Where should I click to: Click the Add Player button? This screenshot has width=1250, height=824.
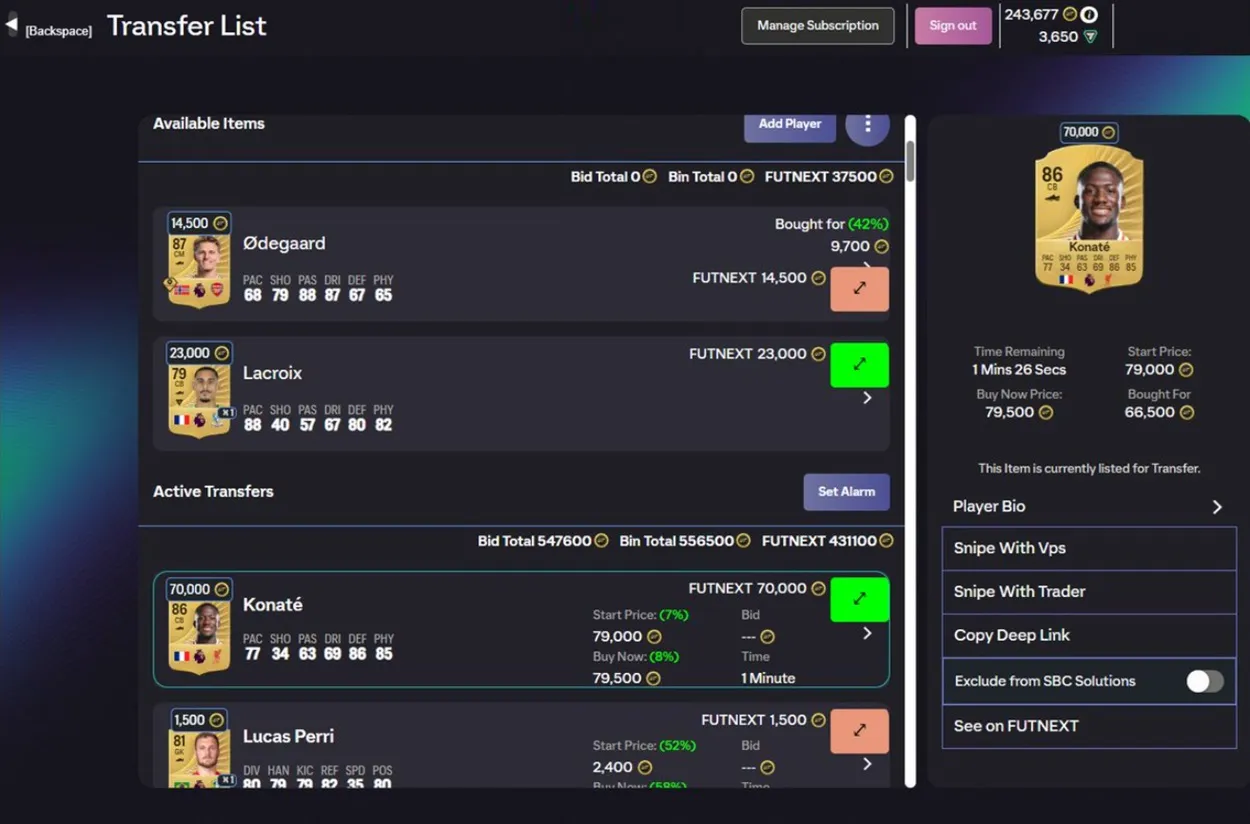pyautogui.click(x=789, y=124)
